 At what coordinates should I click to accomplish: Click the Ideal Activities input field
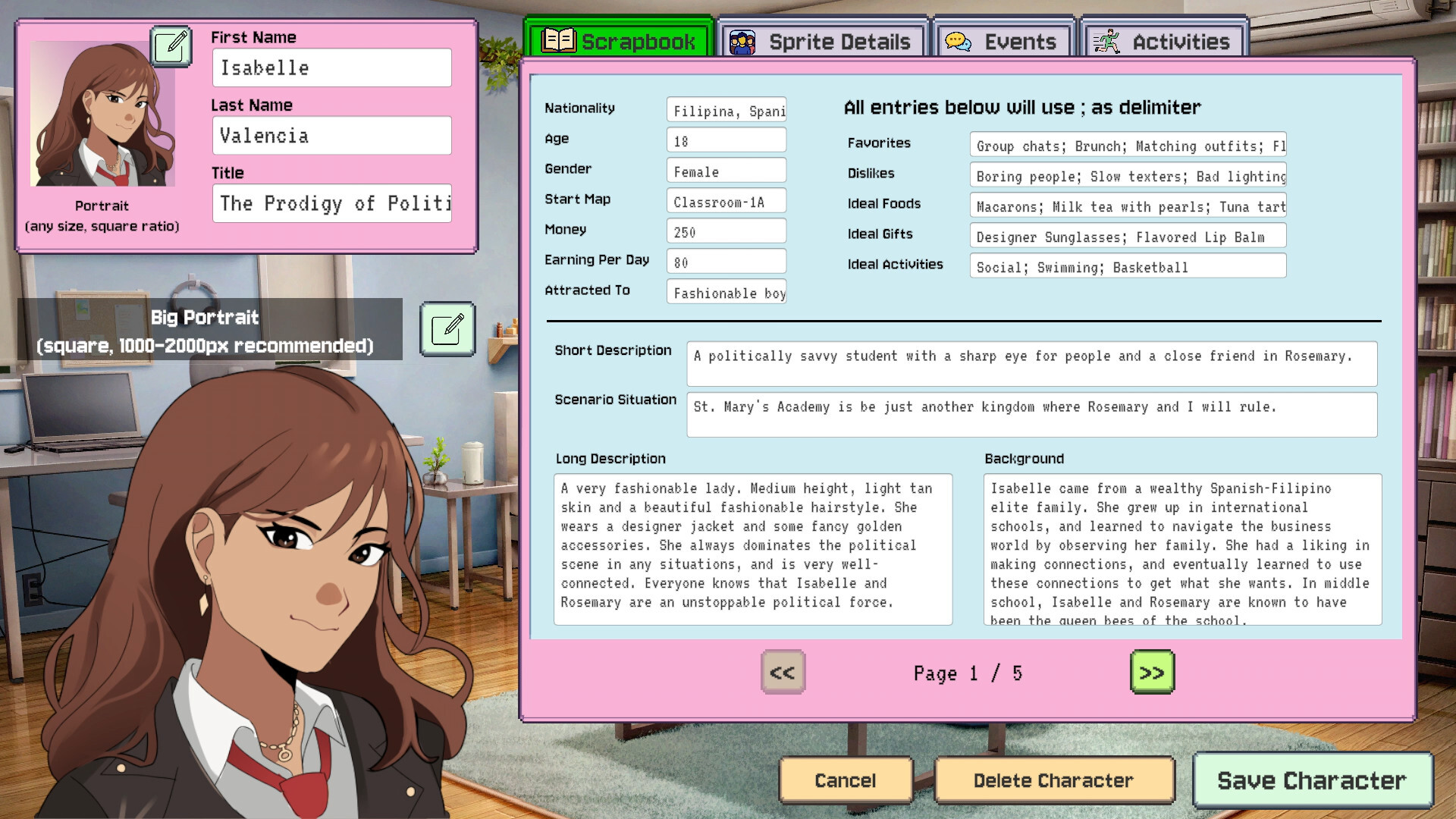click(x=1128, y=266)
